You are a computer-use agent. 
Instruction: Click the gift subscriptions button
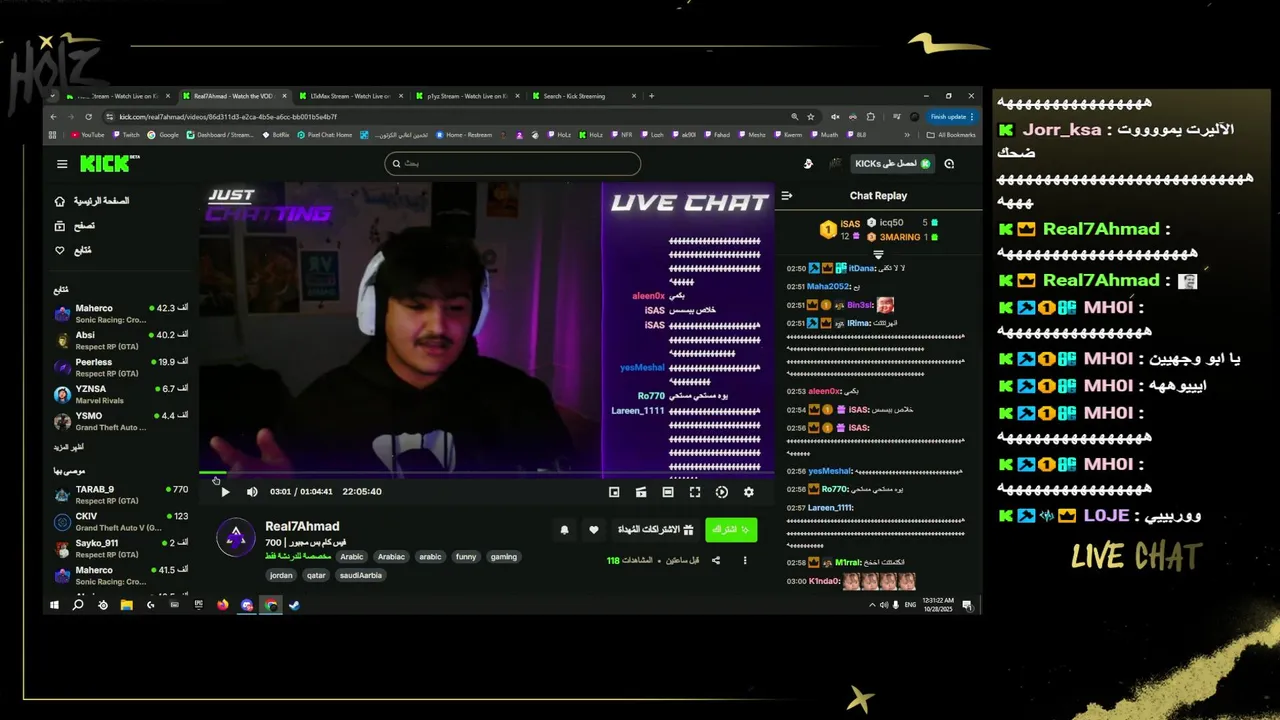click(655, 530)
